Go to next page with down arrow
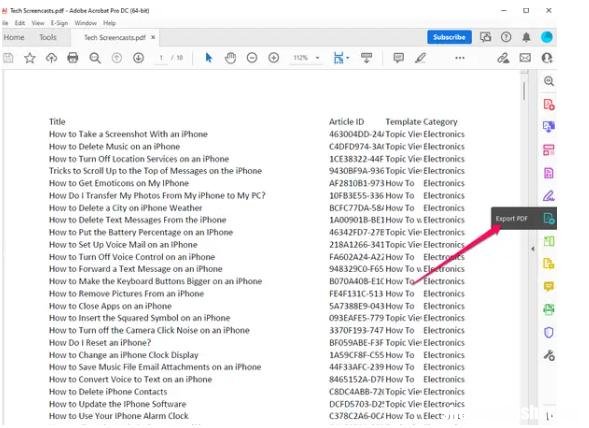 point(138,58)
